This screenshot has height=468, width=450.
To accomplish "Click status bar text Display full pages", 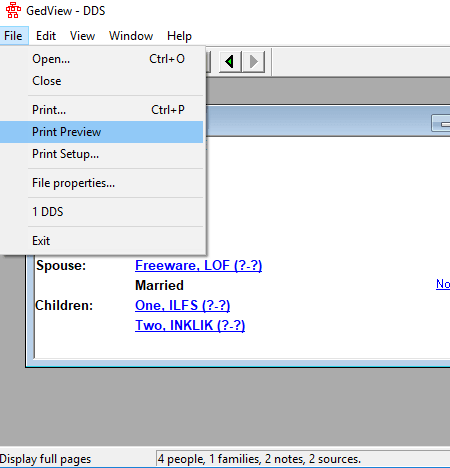I will tap(45, 459).
